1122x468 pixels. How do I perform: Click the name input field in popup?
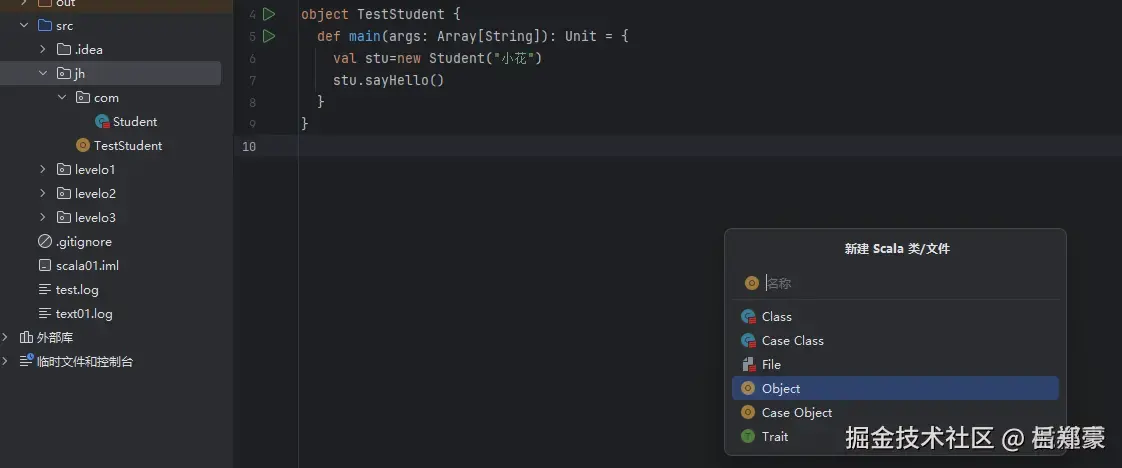click(x=900, y=283)
